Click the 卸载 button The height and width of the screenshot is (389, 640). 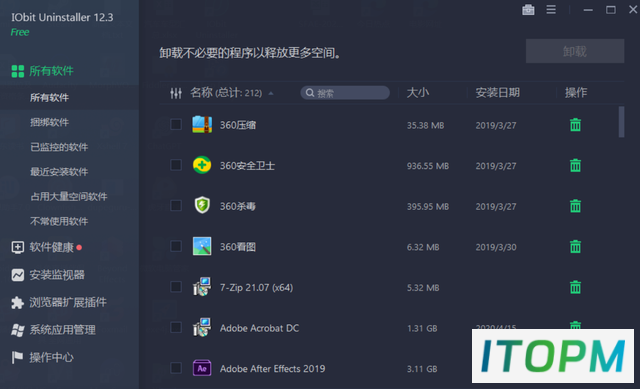point(575,51)
